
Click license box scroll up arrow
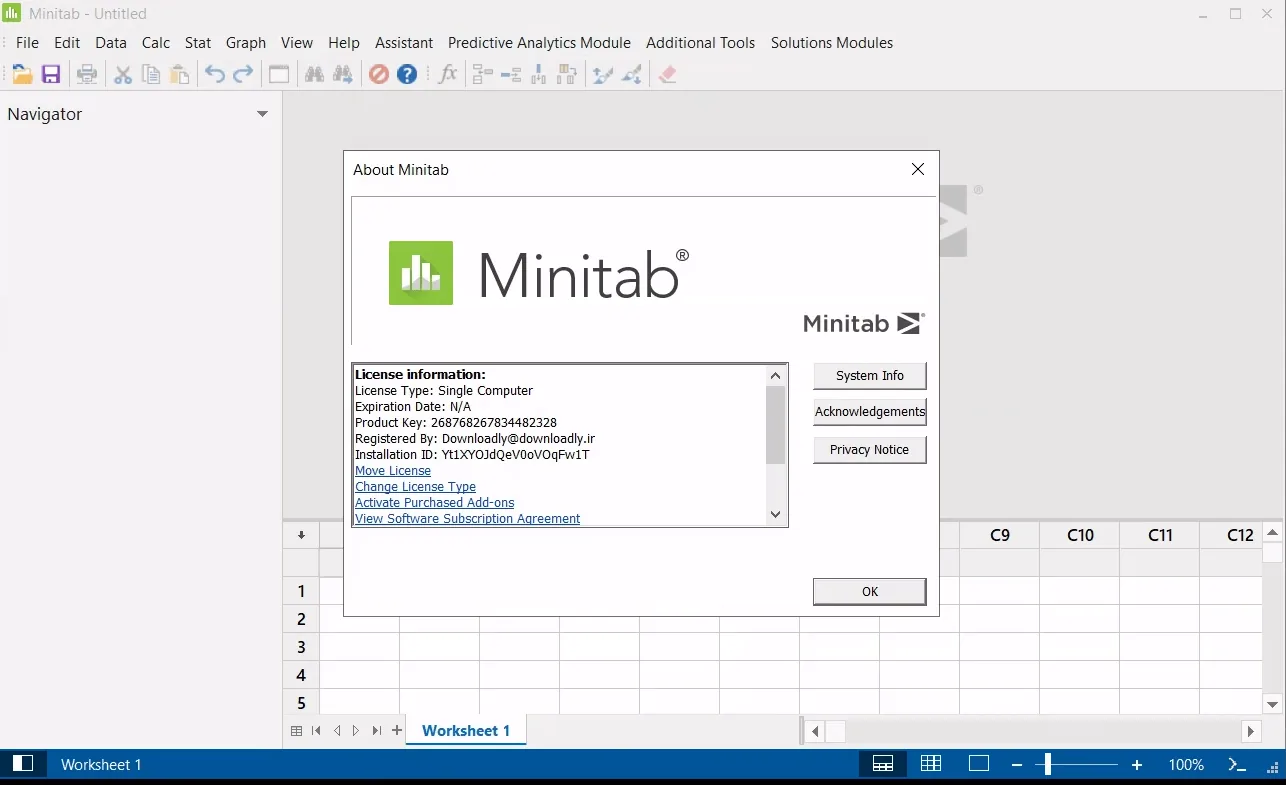pyautogui.click(x=776, y=376)
